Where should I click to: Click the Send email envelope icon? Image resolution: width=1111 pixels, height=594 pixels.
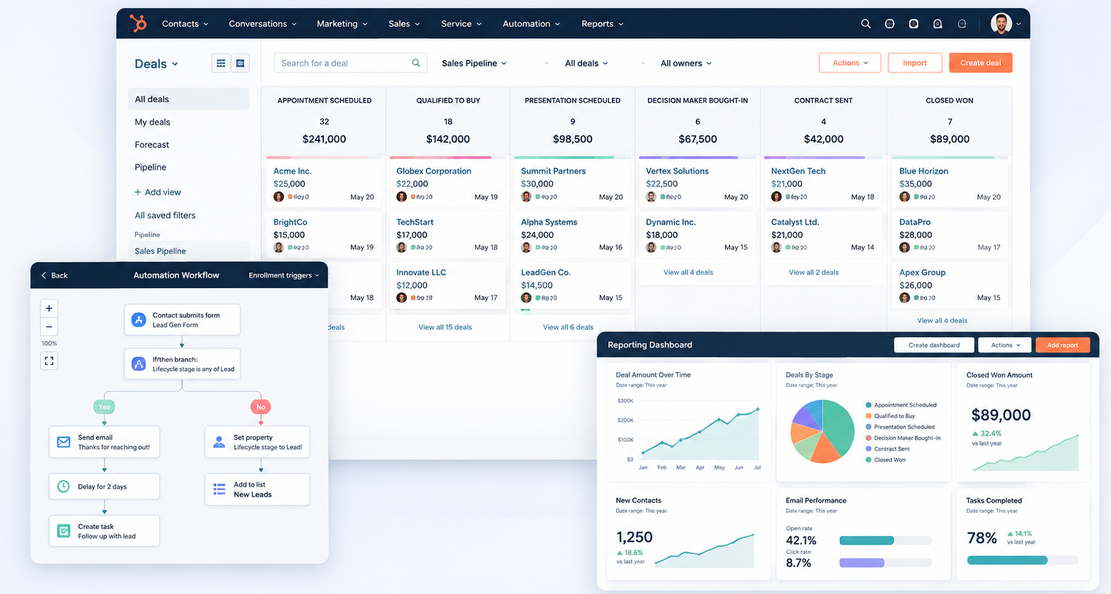click(x=63, y=442)
